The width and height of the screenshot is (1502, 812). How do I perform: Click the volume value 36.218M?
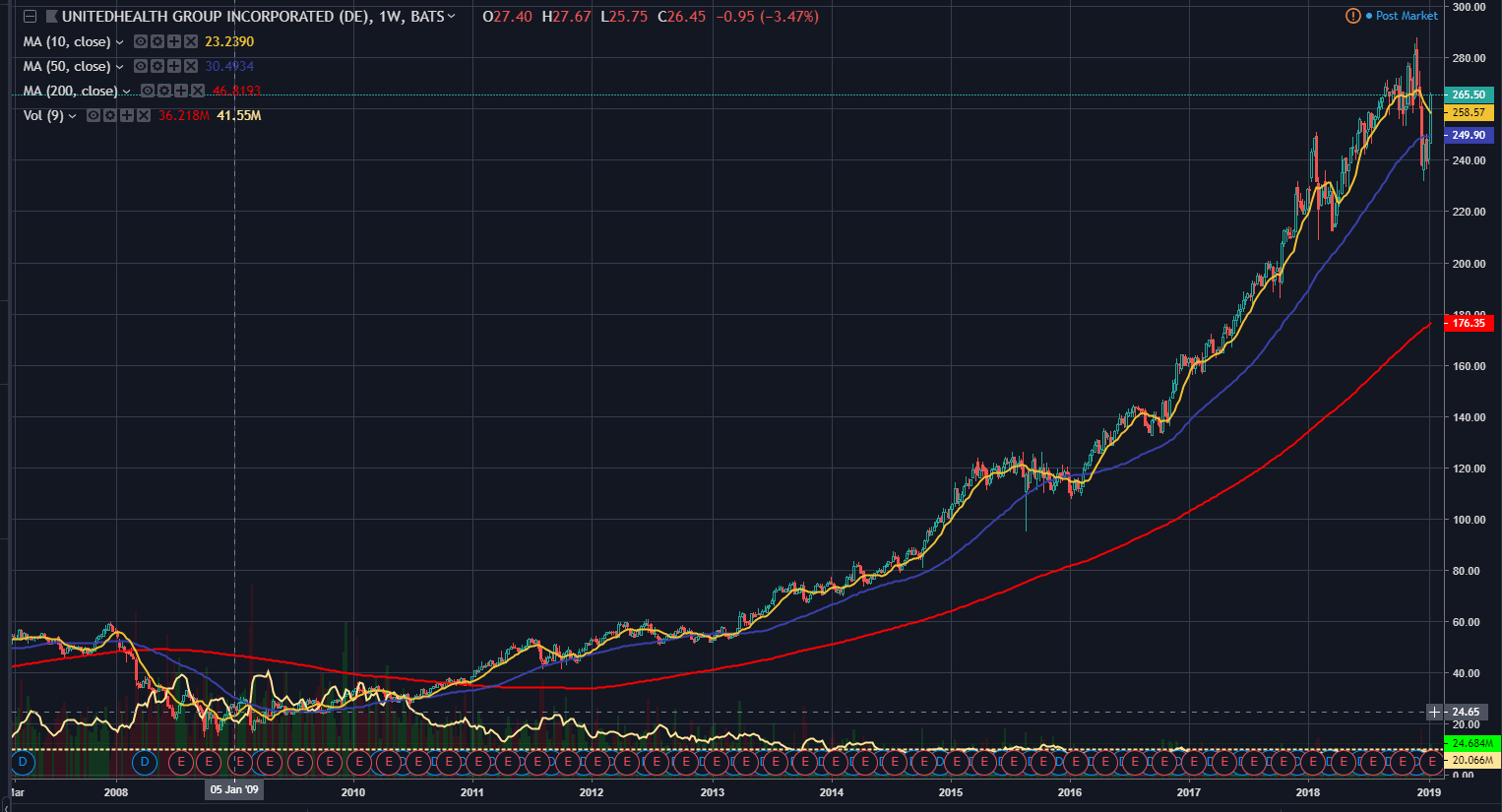[183, 115]
